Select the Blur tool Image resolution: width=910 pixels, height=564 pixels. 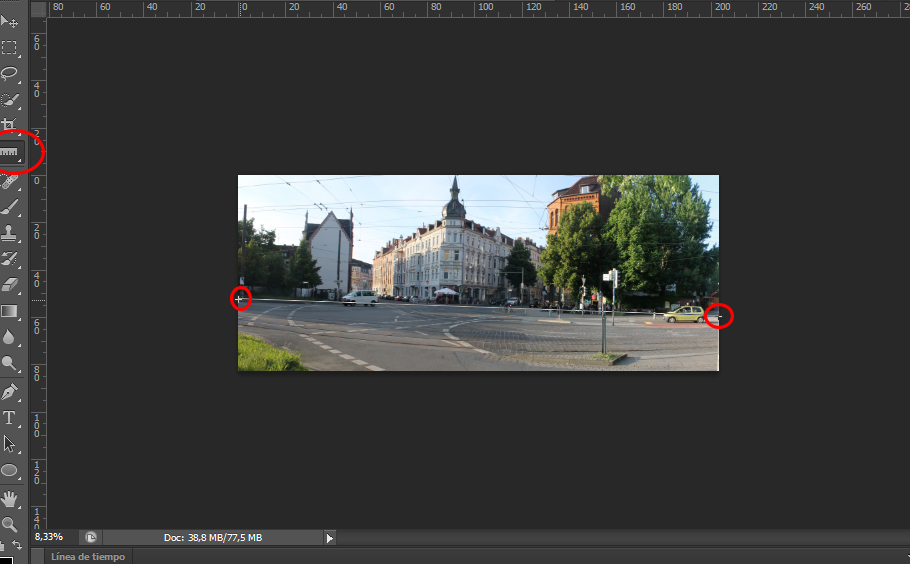point(10,337)
